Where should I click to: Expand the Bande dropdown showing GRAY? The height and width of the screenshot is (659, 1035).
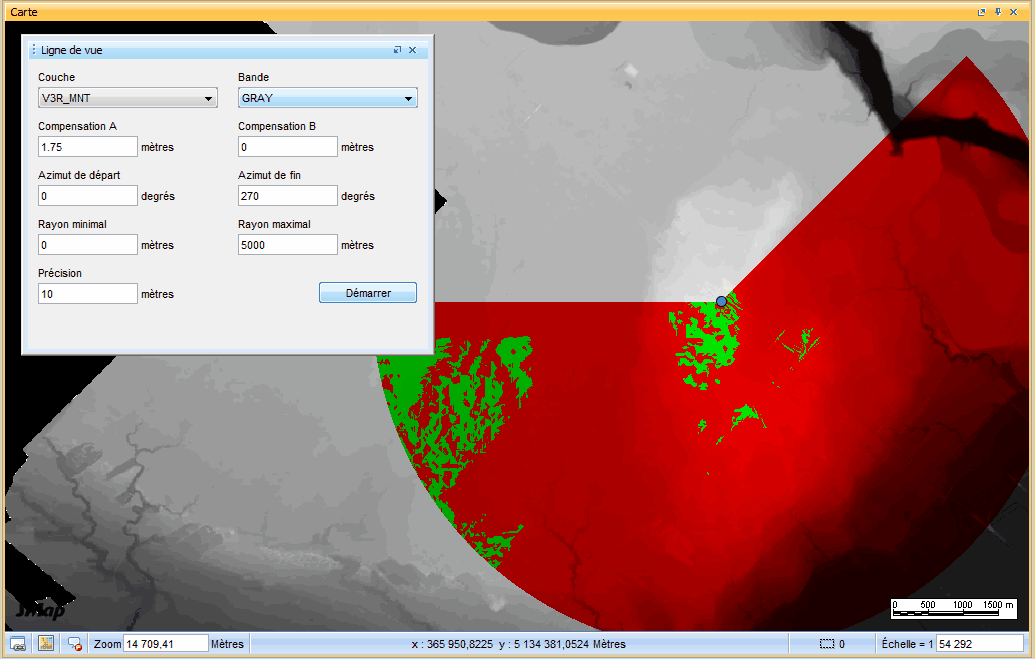coord(327,98)
